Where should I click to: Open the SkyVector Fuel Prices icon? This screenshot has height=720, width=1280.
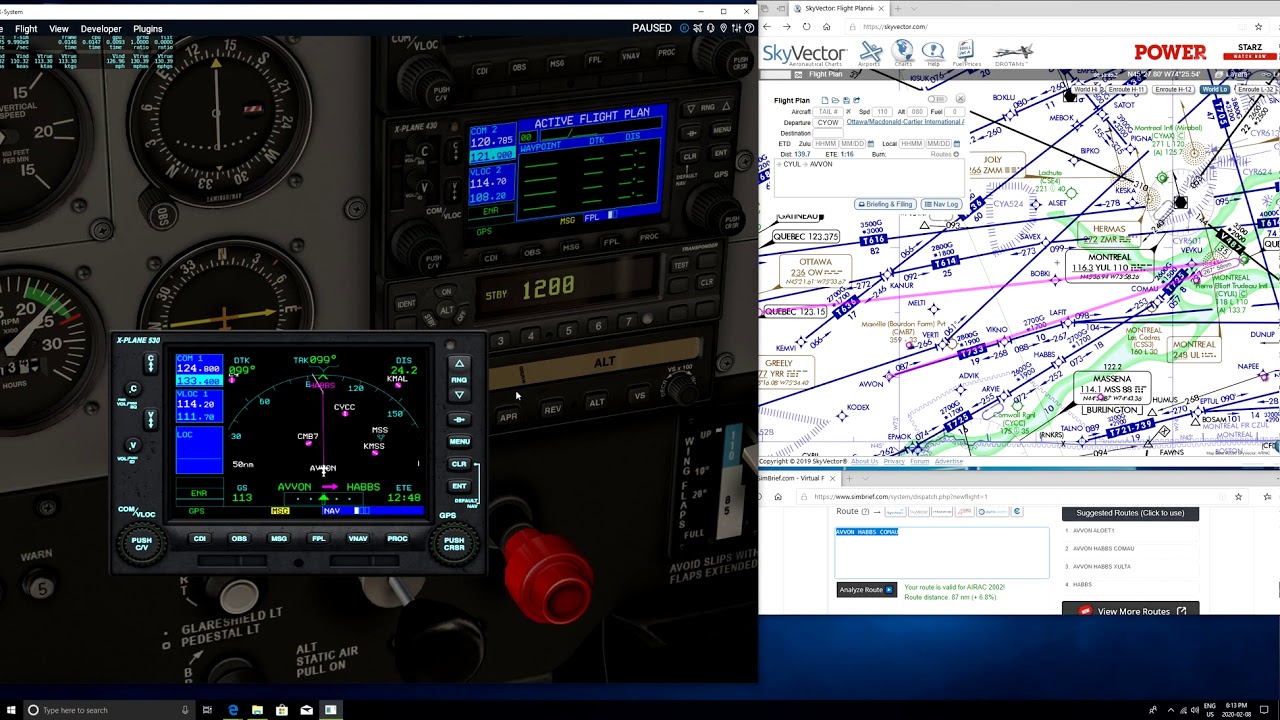[x=967, y=54]
